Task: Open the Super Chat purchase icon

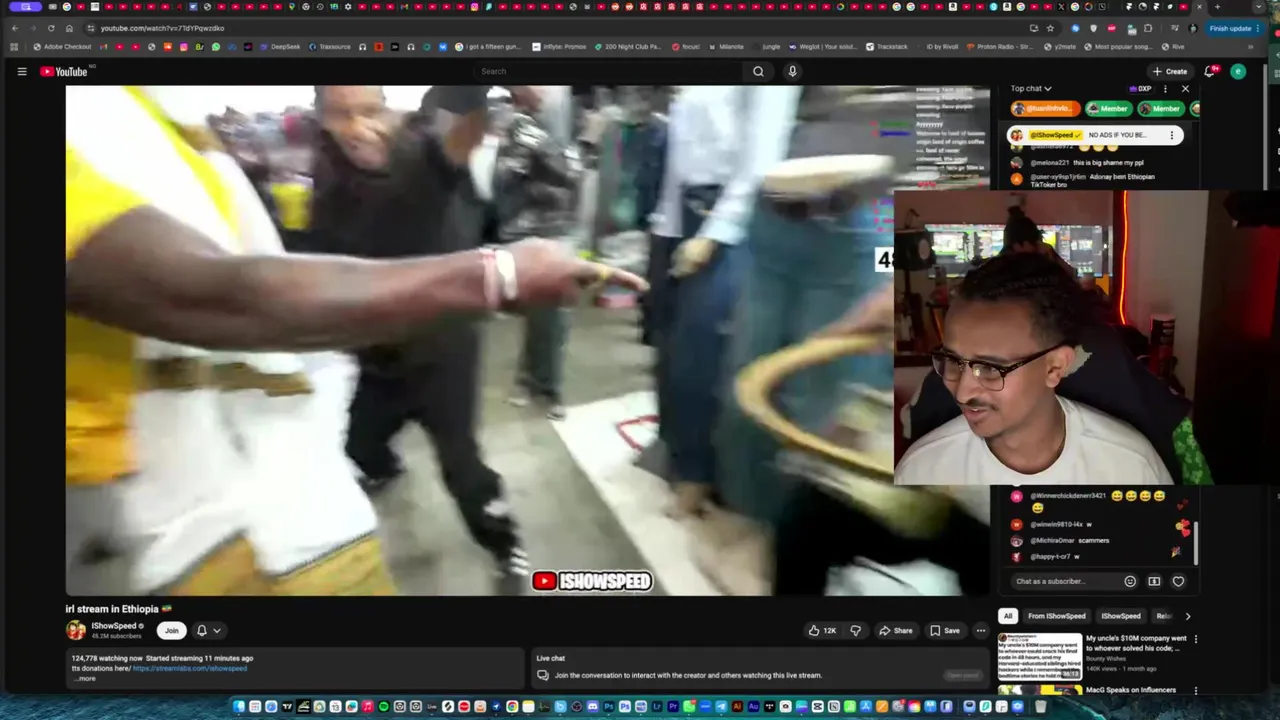Action: pyautogui.click(x=1154, y=581)
